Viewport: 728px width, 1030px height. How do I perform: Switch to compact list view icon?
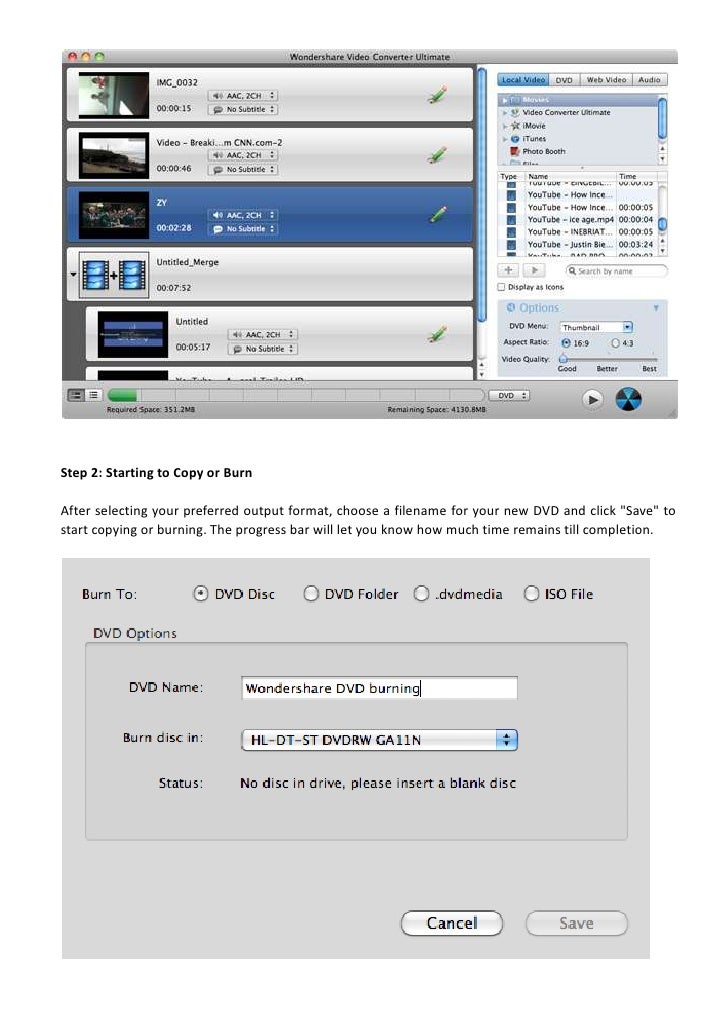coord(93,395)
